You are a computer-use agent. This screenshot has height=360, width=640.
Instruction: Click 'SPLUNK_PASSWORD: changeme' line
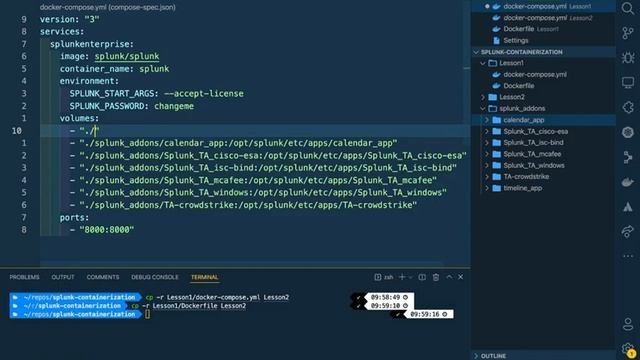[x=131, y=106]
